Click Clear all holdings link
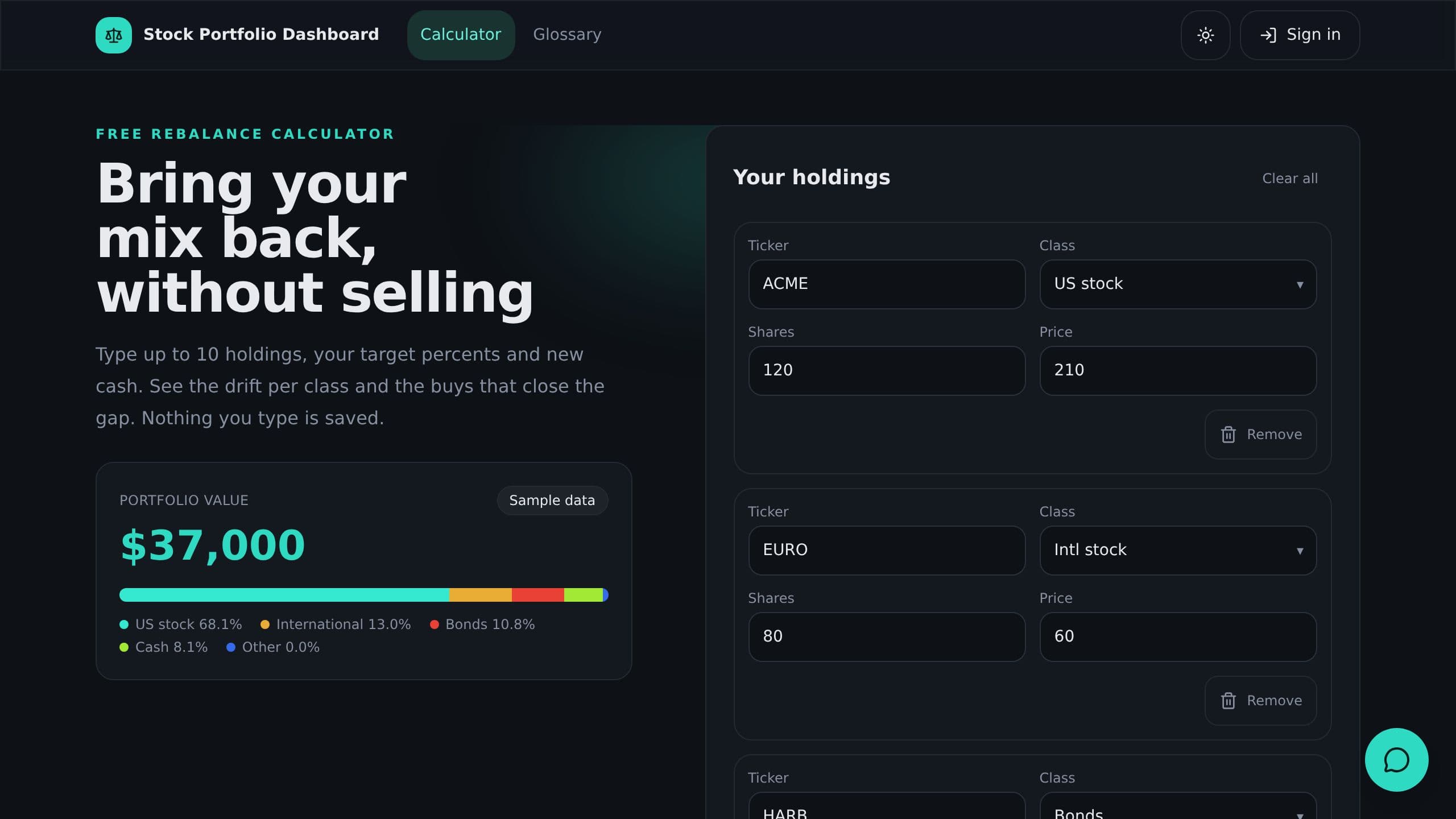Screen dimensions: 1456x819 tap(1290, 179)
